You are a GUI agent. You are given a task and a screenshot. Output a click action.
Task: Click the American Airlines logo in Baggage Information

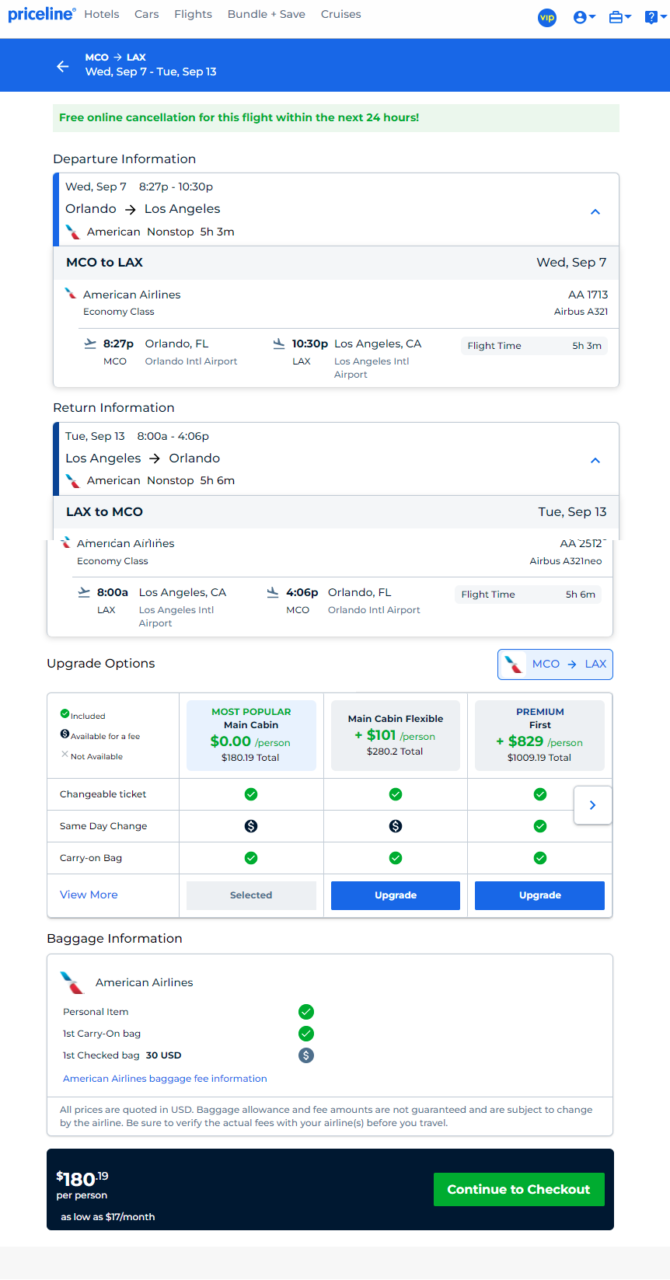[72, 982]
